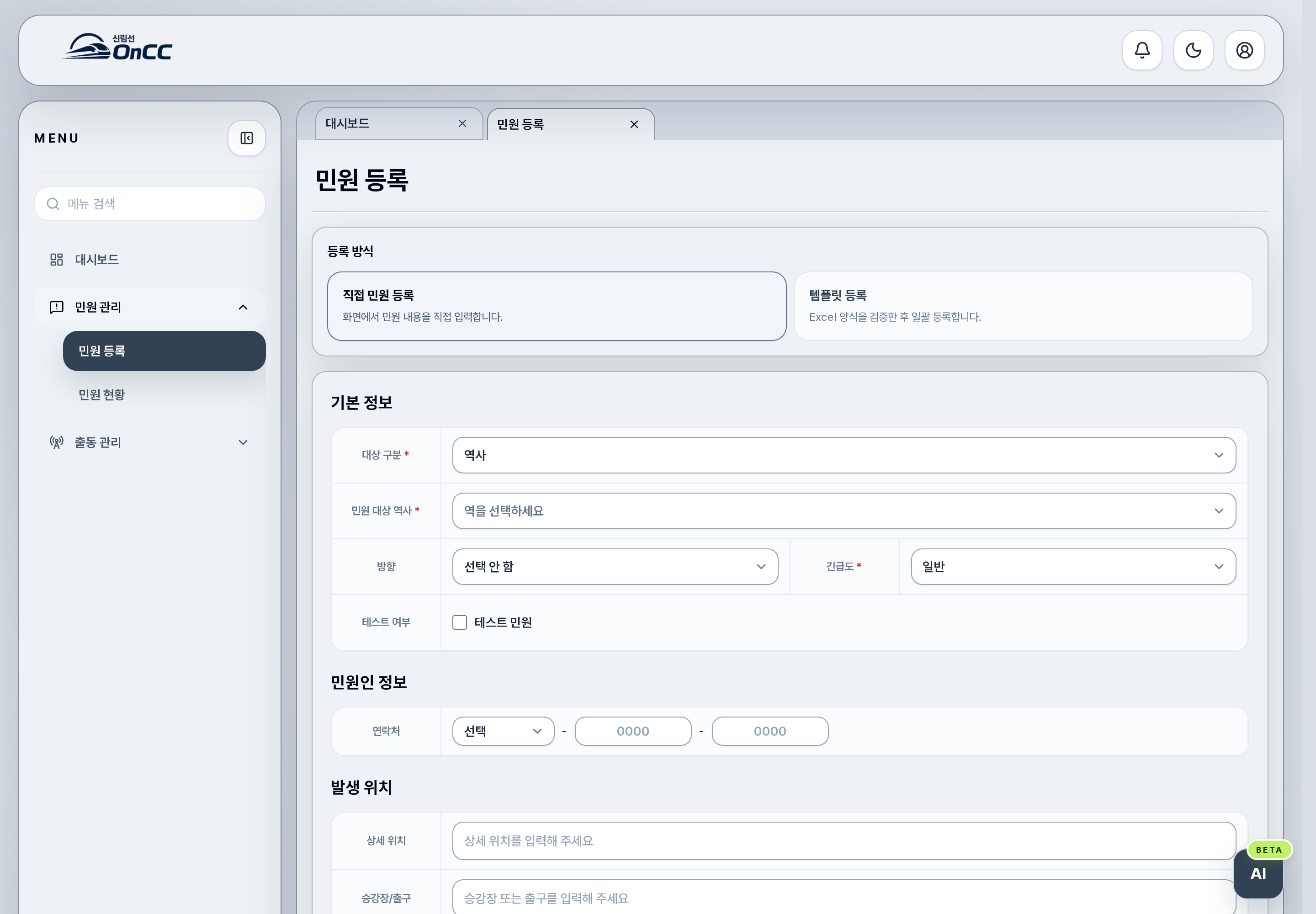Screen dimensions: 1316x914
Task: Close the 민원 등록 tab
Action: [634, 124]
